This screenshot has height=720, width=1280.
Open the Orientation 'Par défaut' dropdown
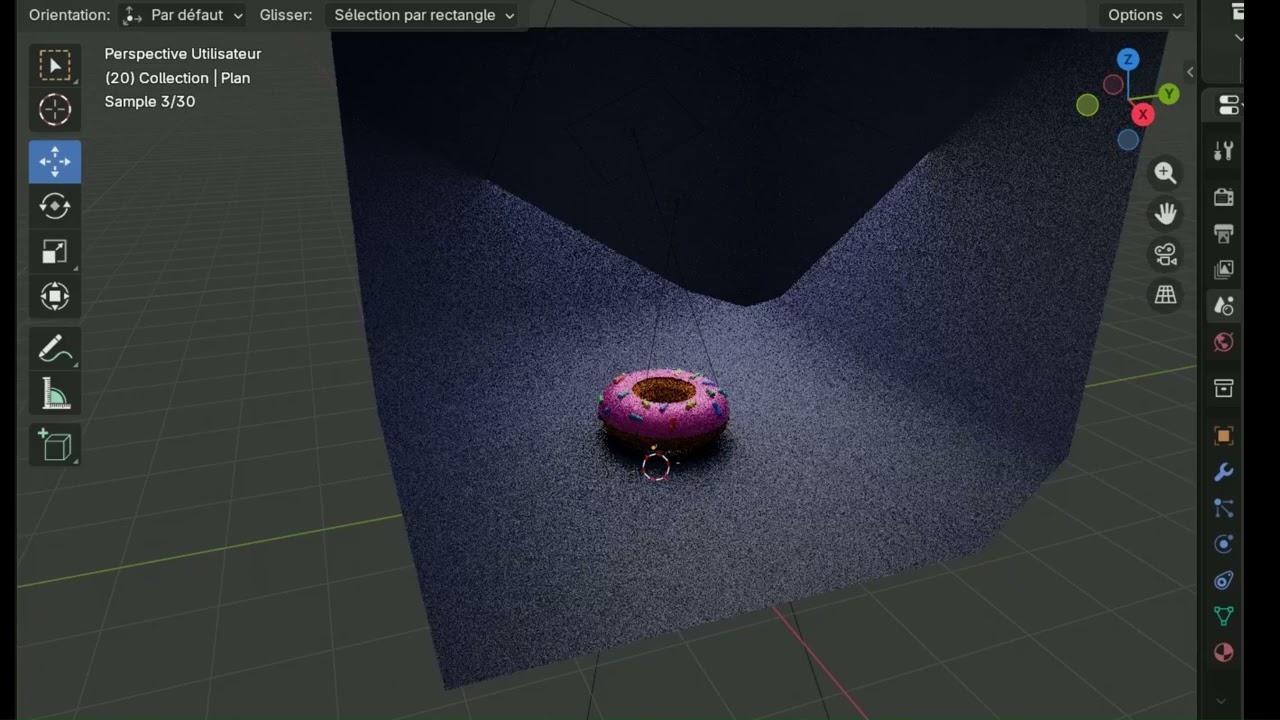click(x=182, y=15)
